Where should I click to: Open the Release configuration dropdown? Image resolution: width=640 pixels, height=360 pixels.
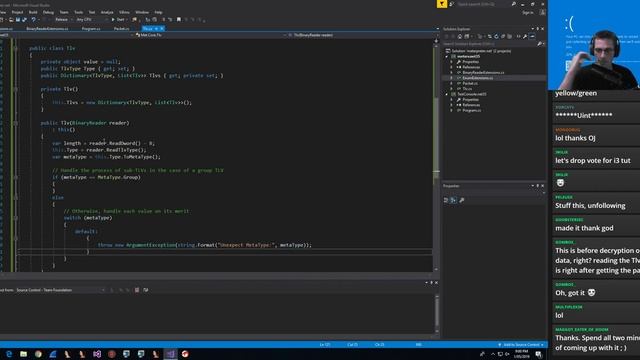click(x=64, y=20)
